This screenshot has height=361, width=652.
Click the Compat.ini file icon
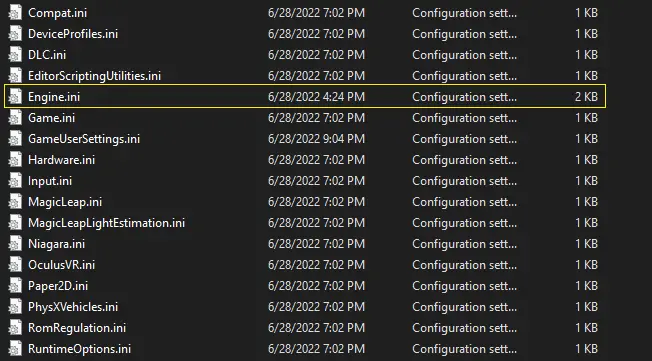pos(15,12)
